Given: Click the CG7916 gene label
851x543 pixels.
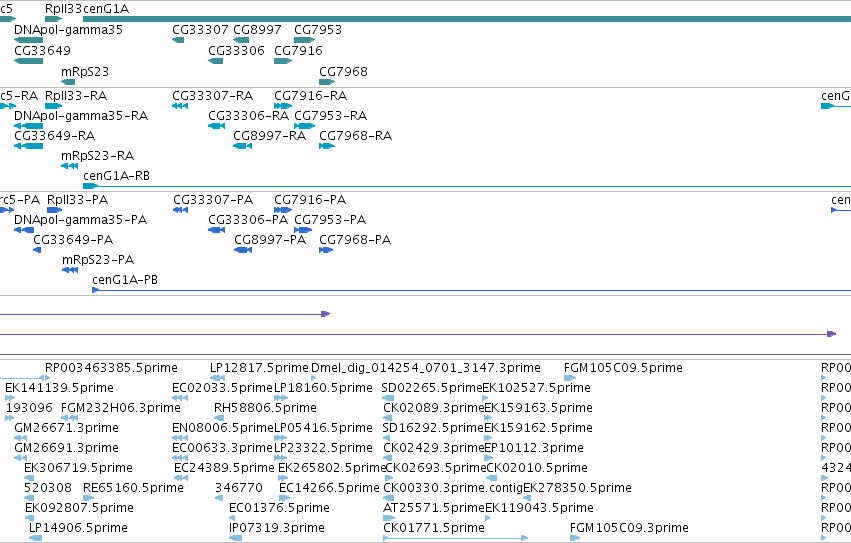Looking at the screenshot, I should 299,50.
